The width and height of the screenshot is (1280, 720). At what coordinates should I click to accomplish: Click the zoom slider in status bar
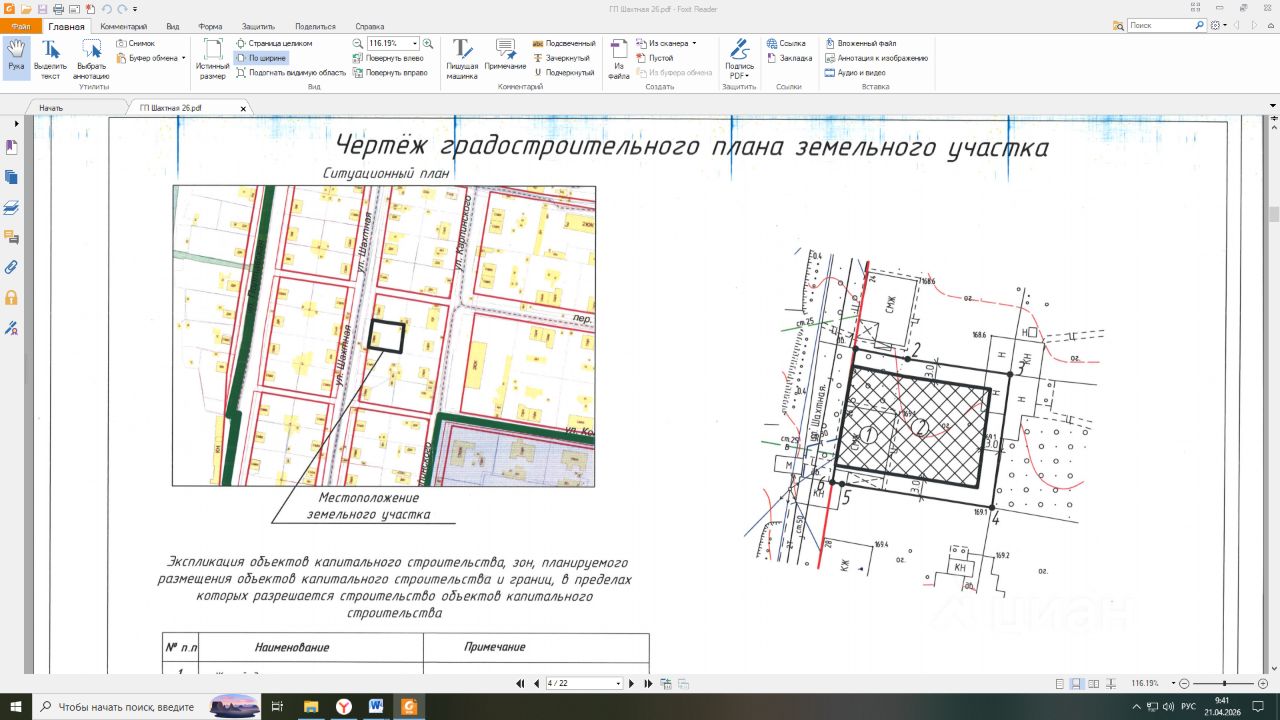(1222, 684)
